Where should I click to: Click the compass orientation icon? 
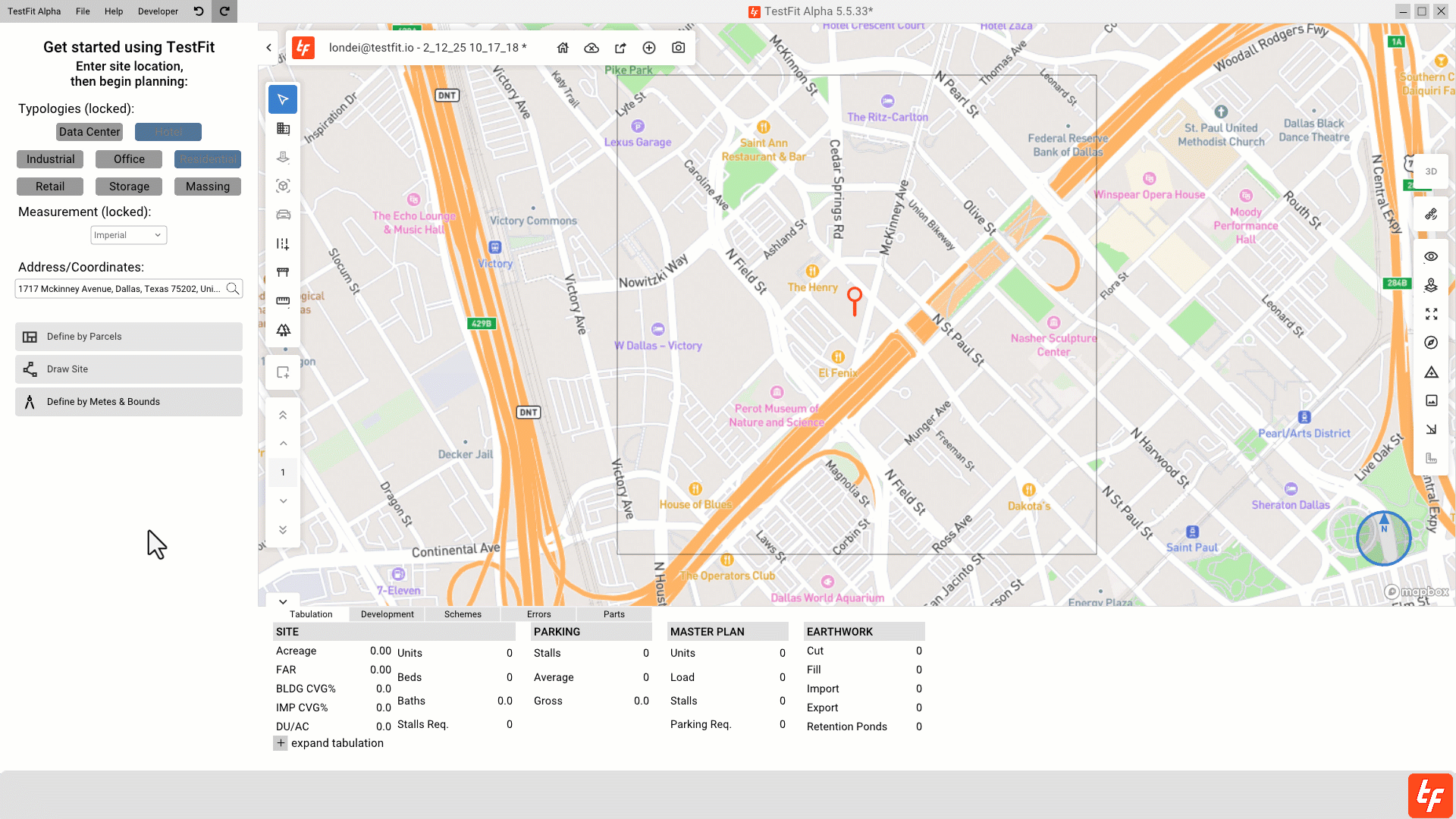pos(1431,343)
